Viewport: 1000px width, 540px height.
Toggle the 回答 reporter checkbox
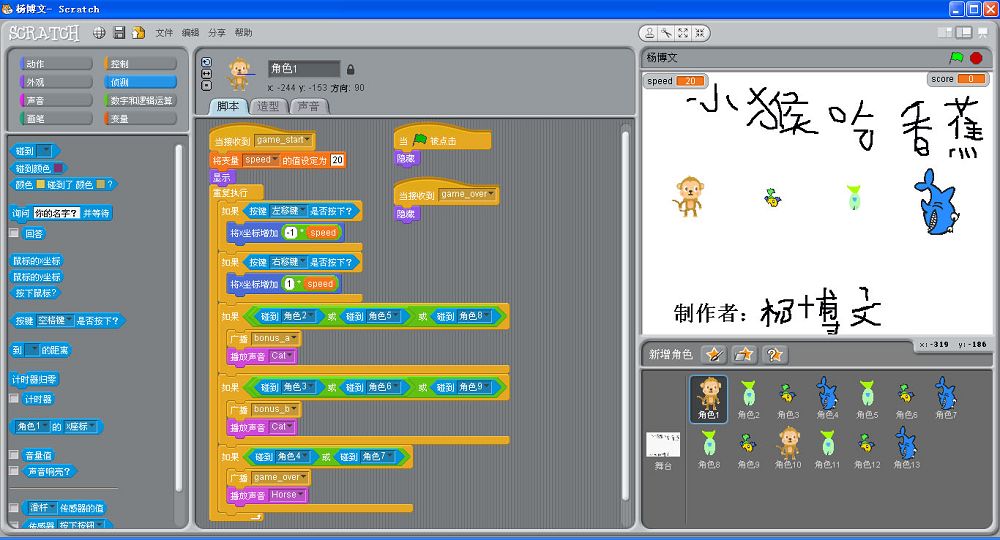point(13,233)
